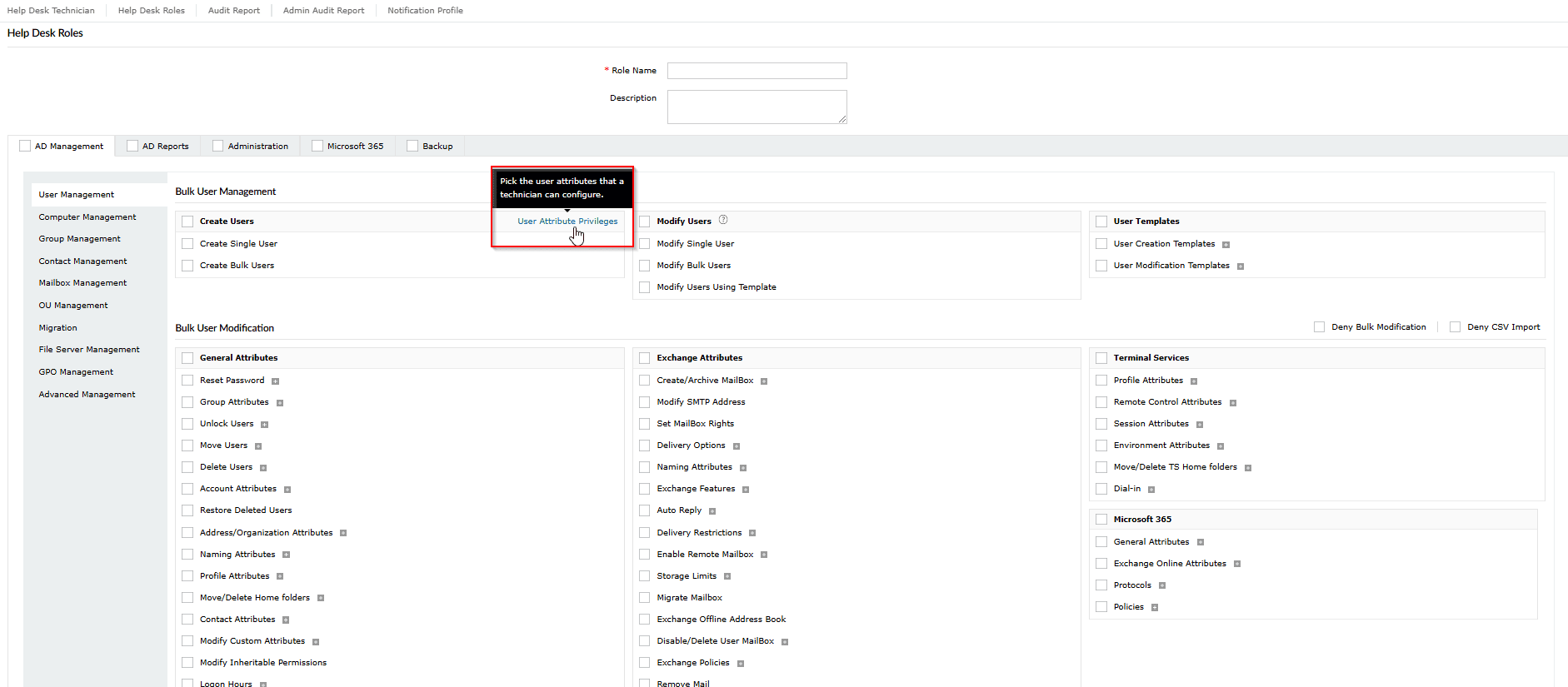Click the icon beside Unlock Users

coord(264,425)
